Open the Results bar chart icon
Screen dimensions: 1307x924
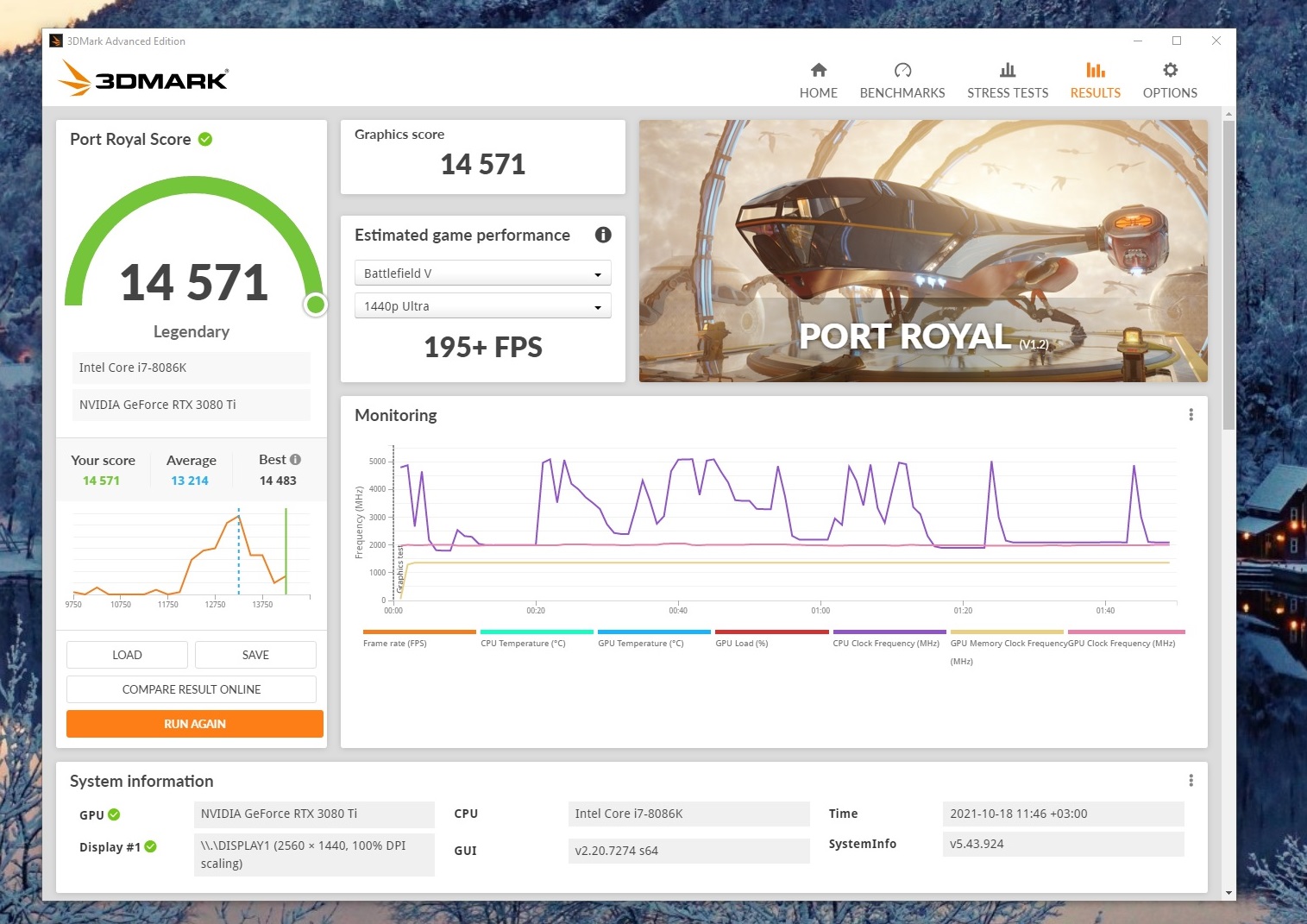[1096, 70]
